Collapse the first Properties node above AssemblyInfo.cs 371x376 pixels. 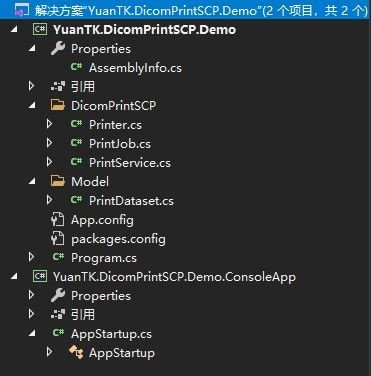32,49
